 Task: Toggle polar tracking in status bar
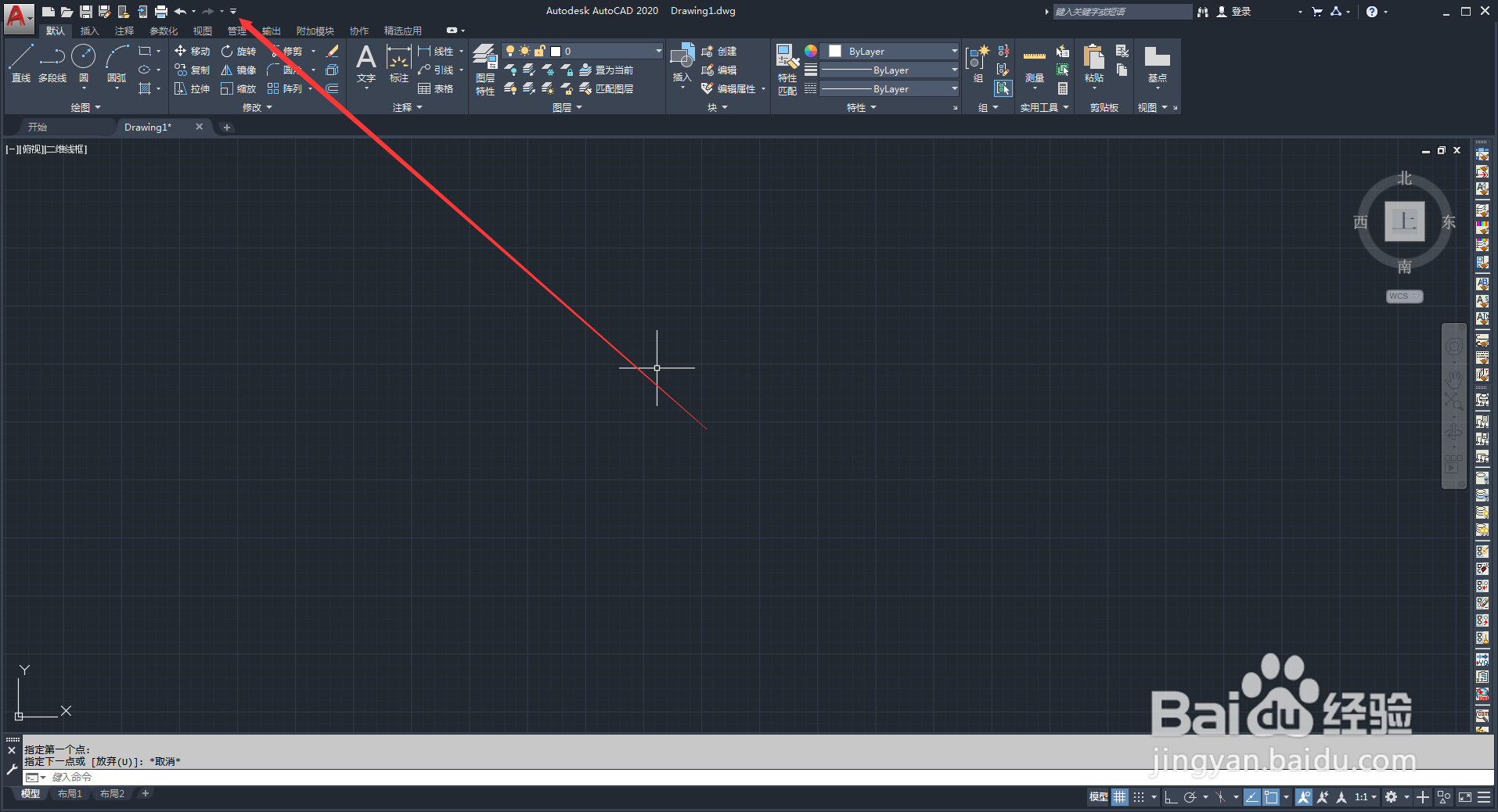pos(1190,797)
